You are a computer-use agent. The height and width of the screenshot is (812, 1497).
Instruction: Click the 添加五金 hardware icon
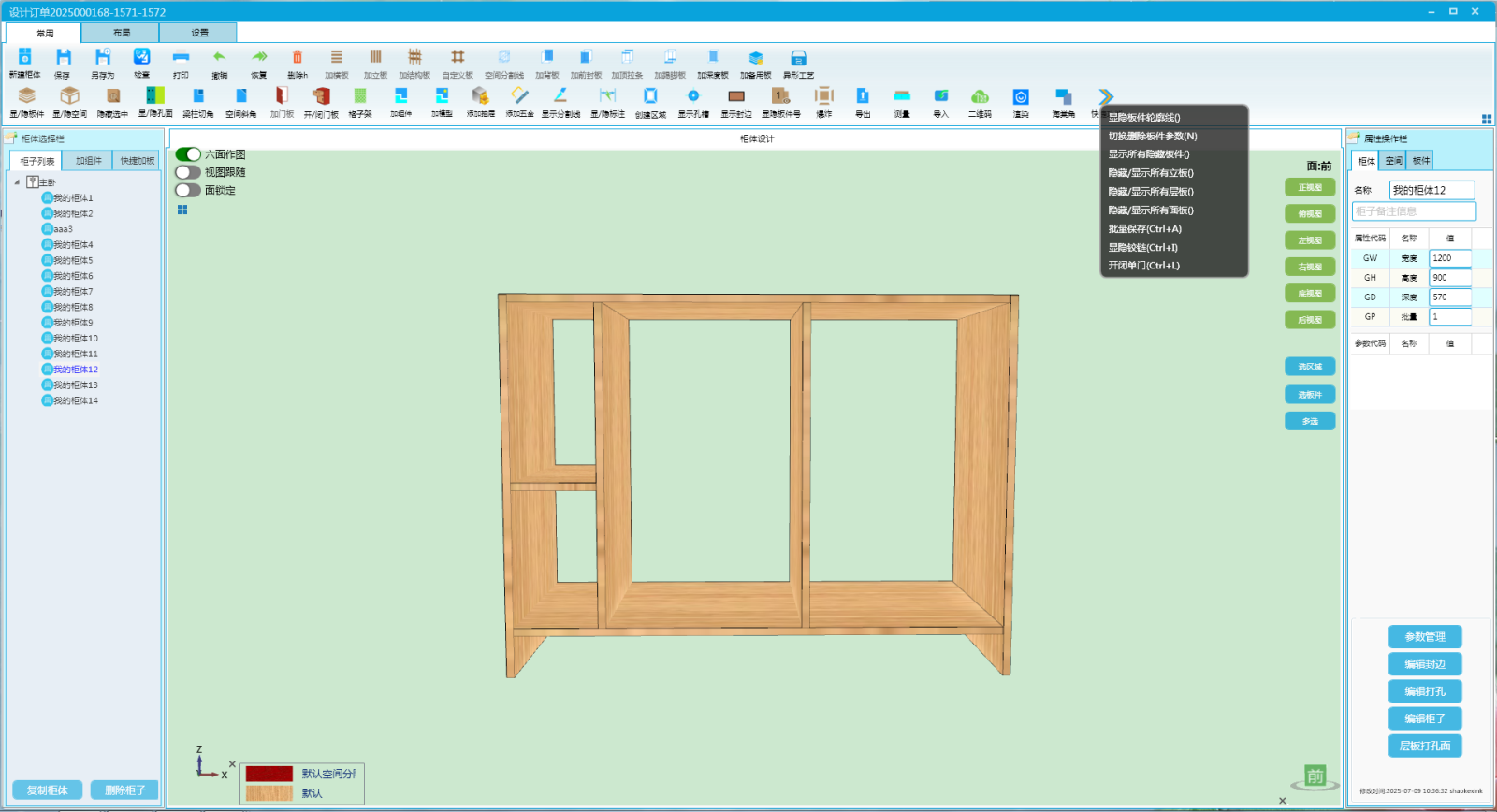point(520,96)
